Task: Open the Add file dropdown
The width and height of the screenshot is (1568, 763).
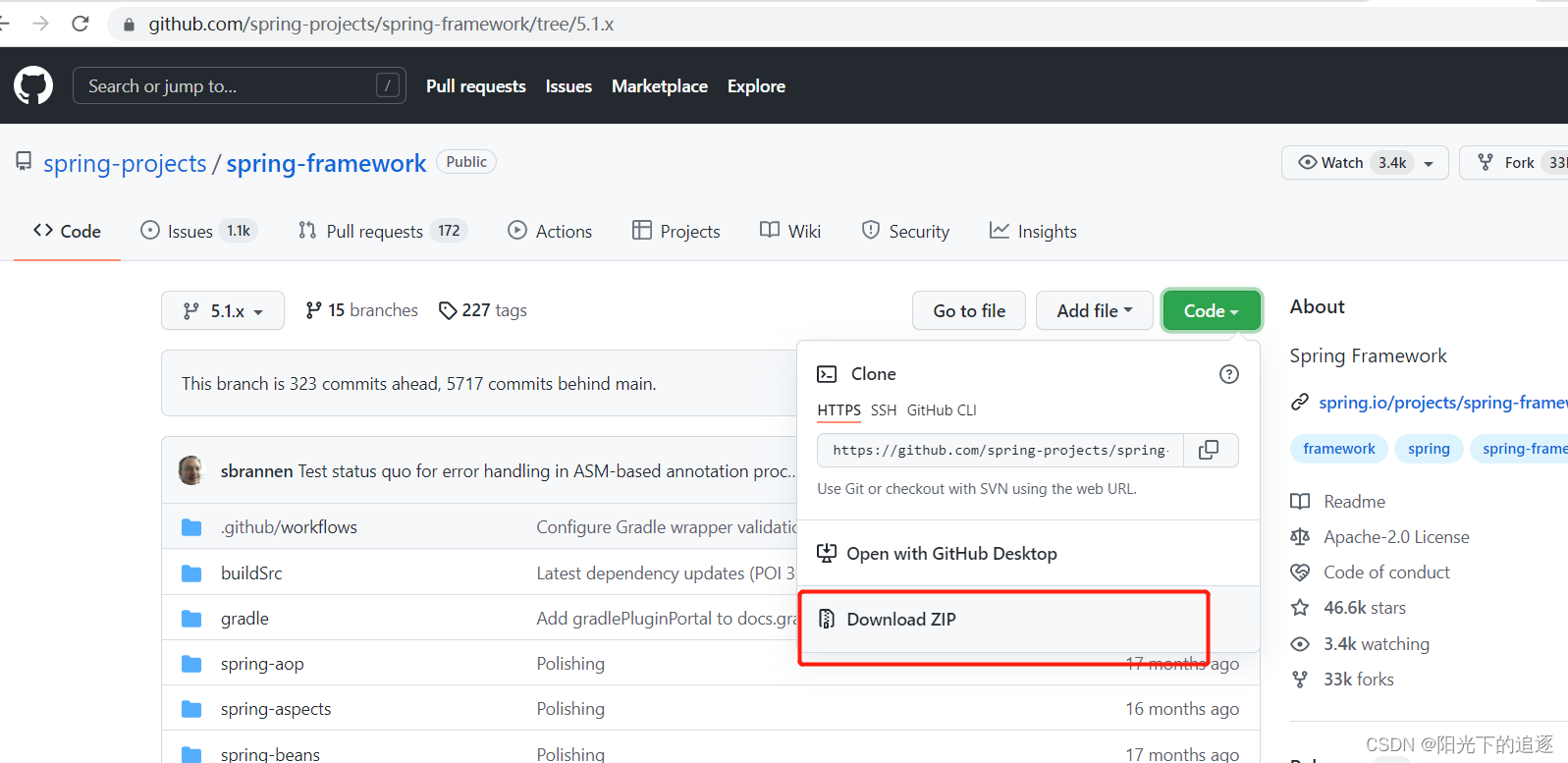Action: [x=1095, y=310]
